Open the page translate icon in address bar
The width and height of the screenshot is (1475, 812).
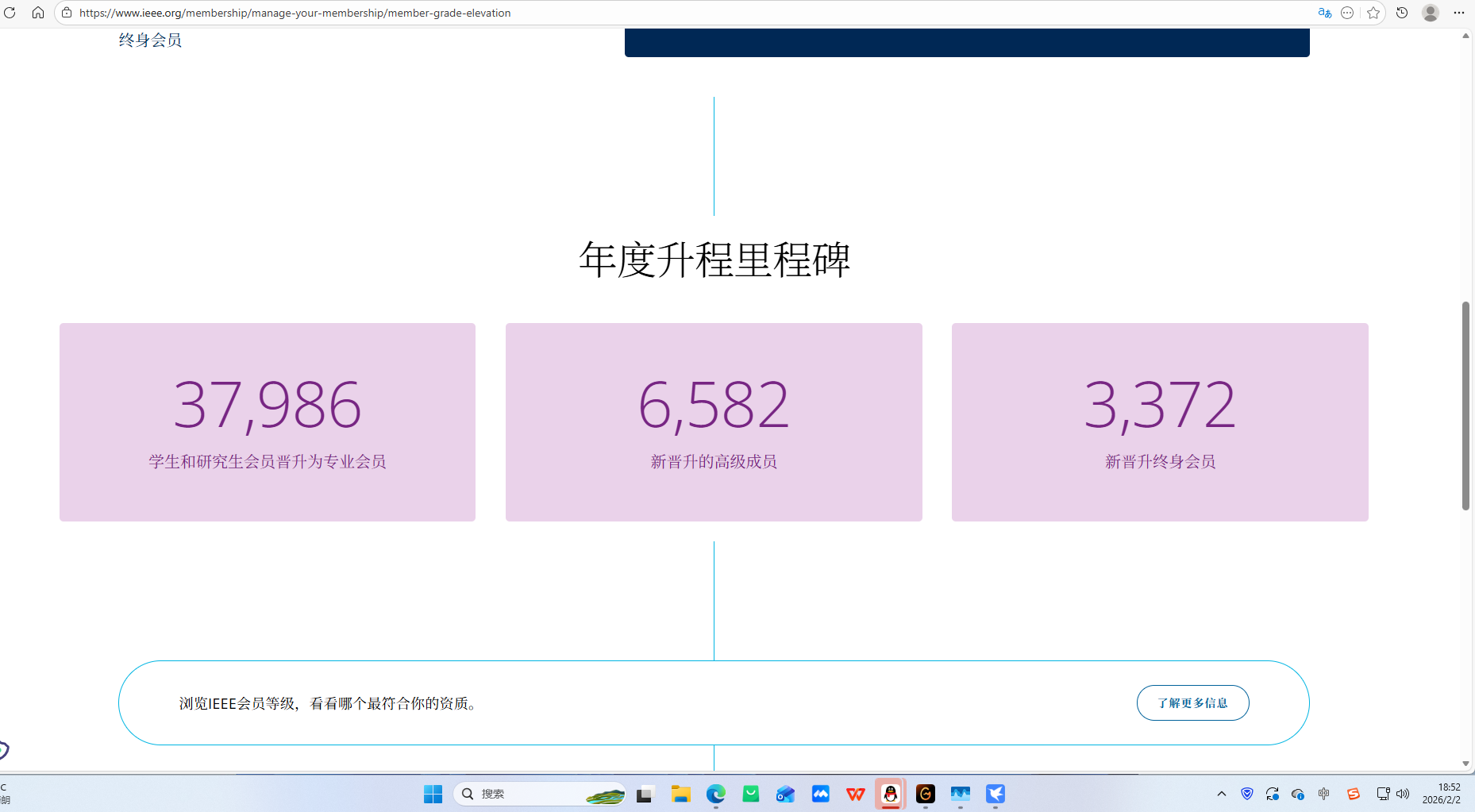point(1324,13)
